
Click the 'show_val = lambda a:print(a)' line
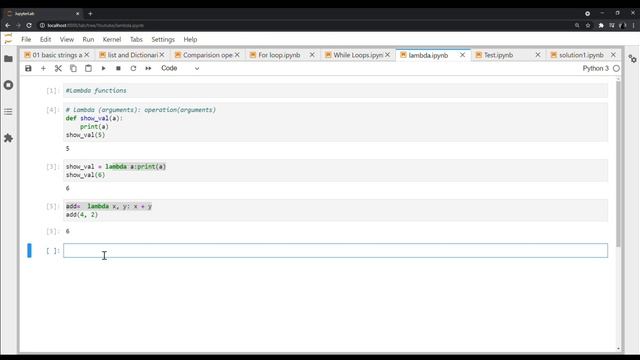pos(116,167)
